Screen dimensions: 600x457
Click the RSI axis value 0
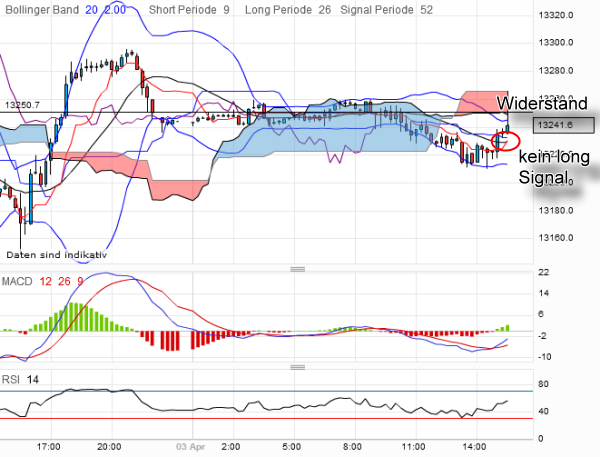pos(541,439)
